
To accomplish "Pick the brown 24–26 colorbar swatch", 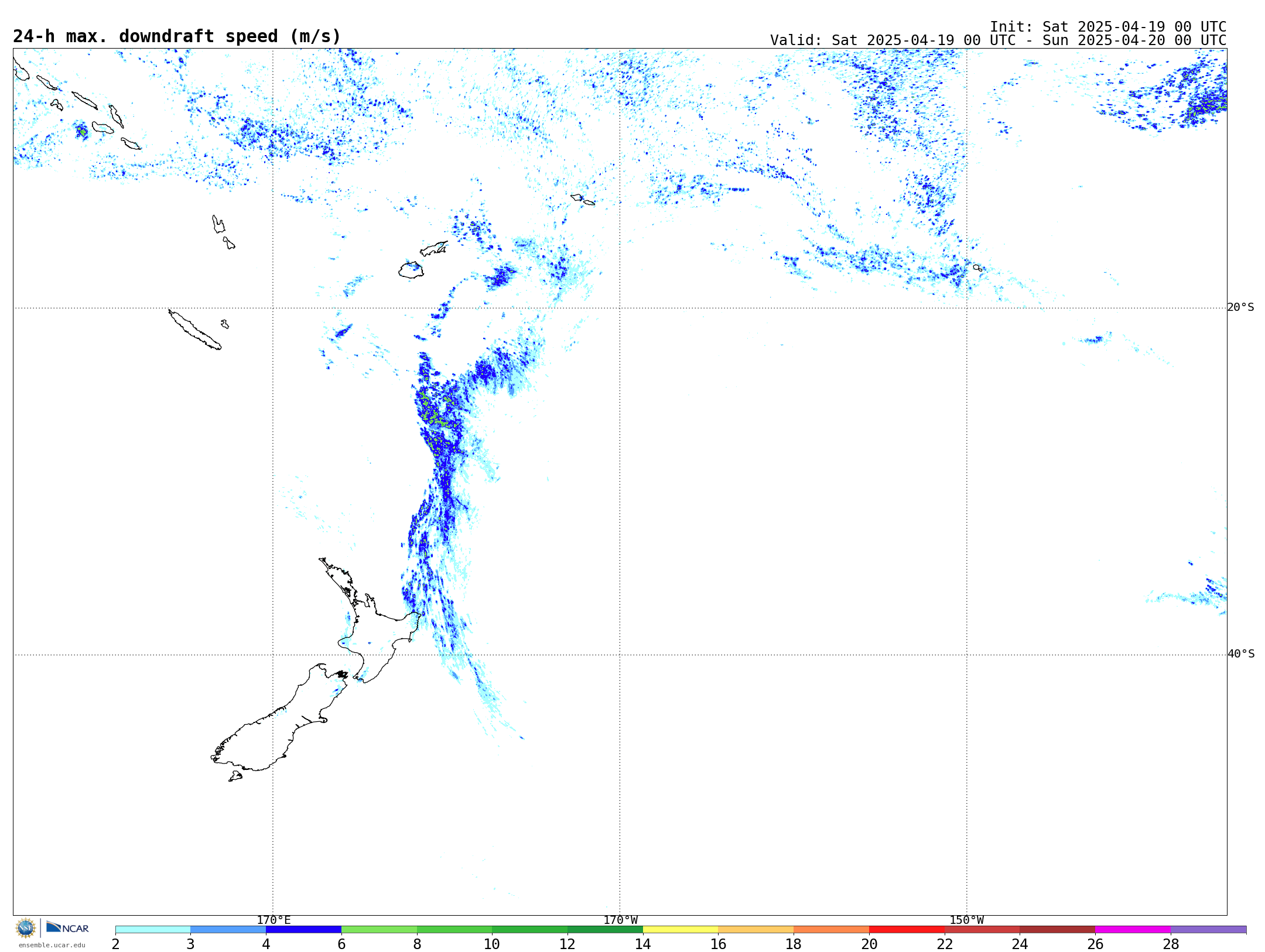I will 1058,930.
